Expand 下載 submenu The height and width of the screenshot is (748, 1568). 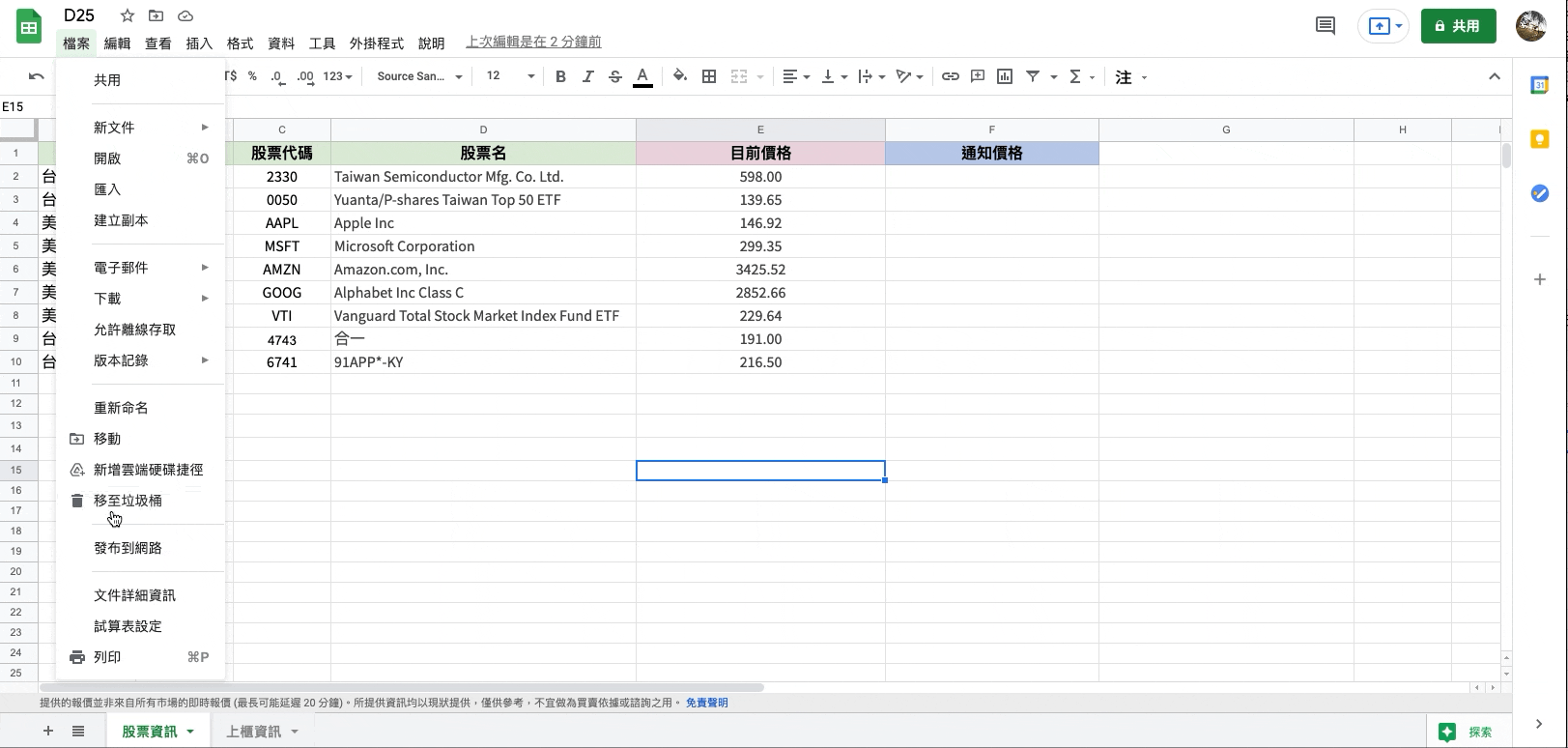coord(140,299)
